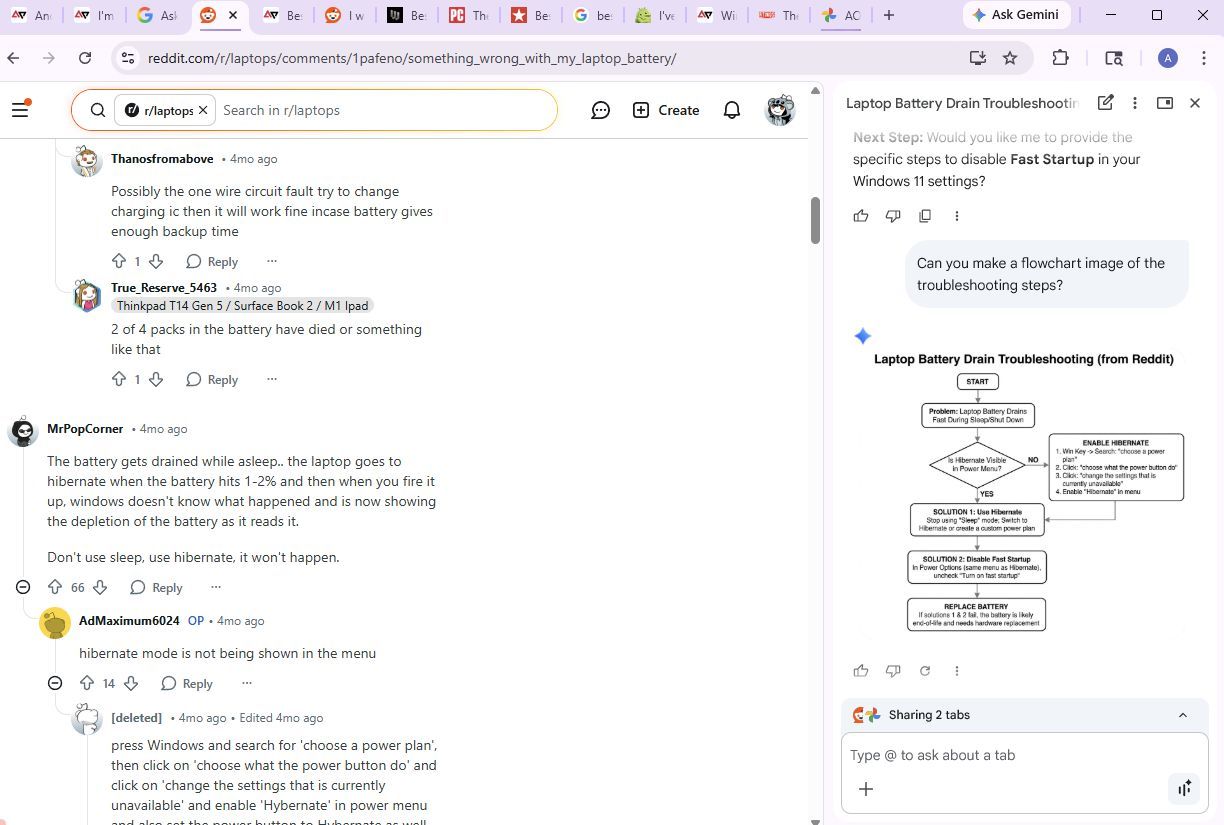
Task: Click the Type @ to ask input
Action: pos(1024,755)
